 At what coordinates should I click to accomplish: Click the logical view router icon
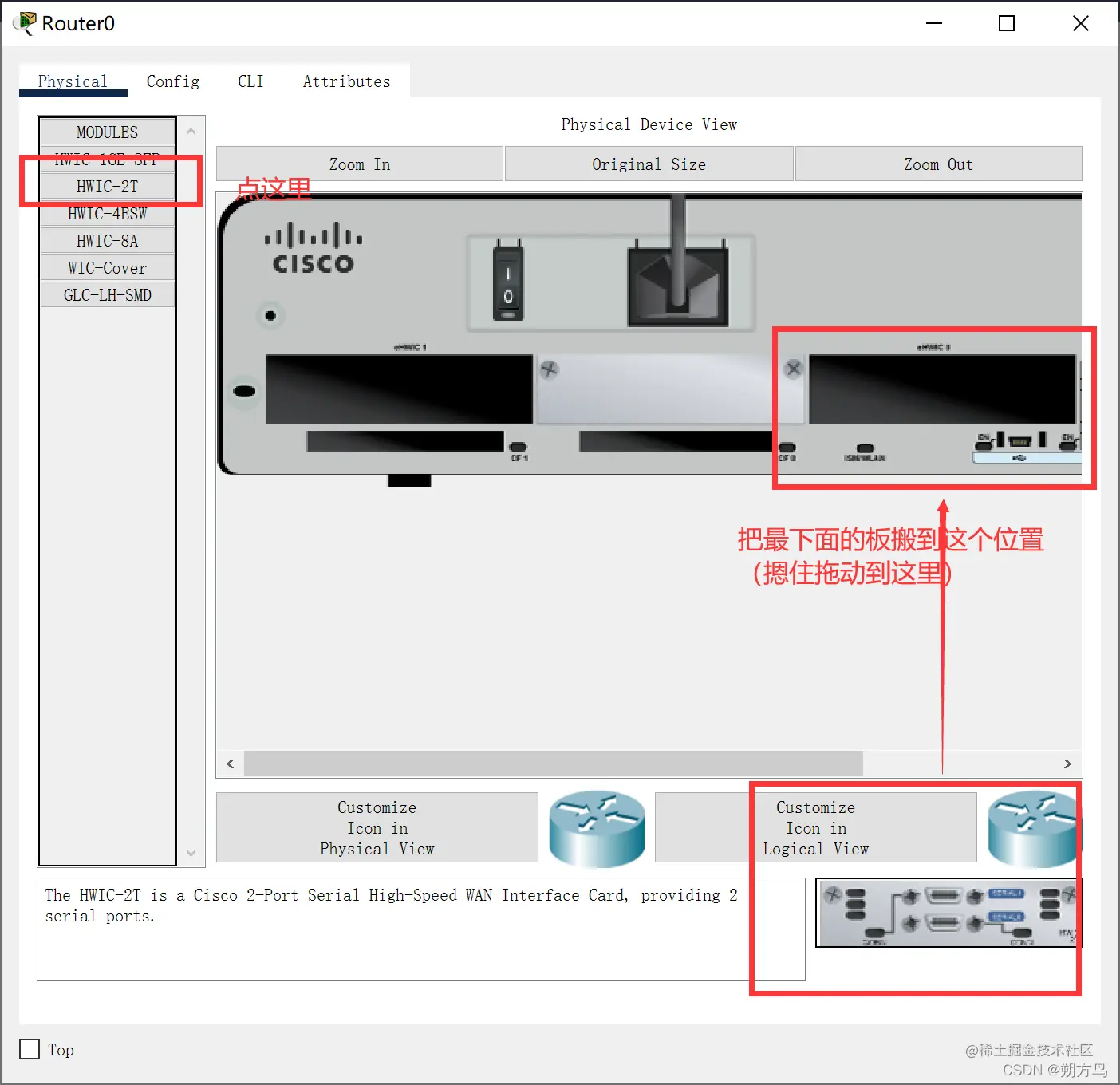(x=1035, y=828)
